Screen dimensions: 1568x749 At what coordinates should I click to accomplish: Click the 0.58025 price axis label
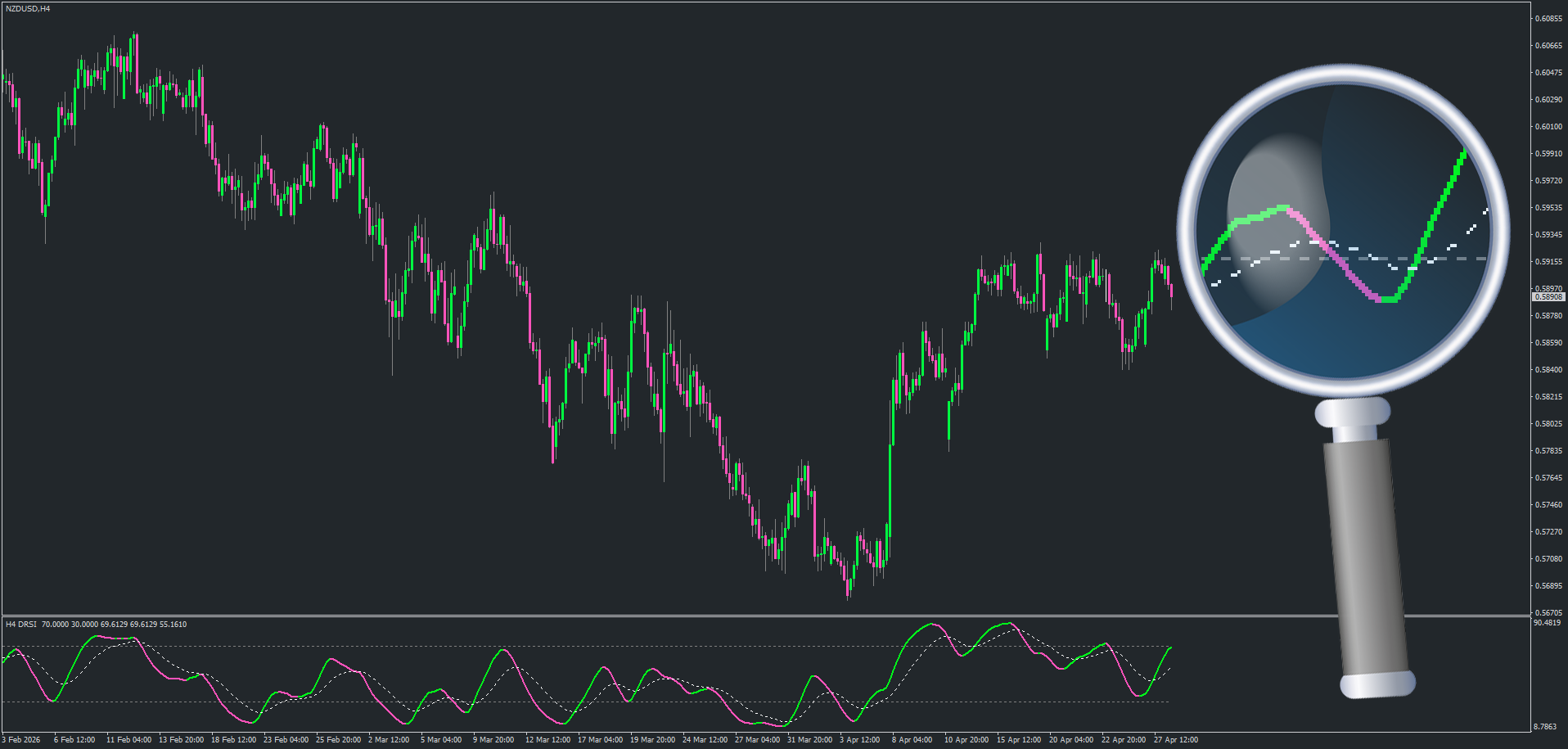(x=1548, y=424)
